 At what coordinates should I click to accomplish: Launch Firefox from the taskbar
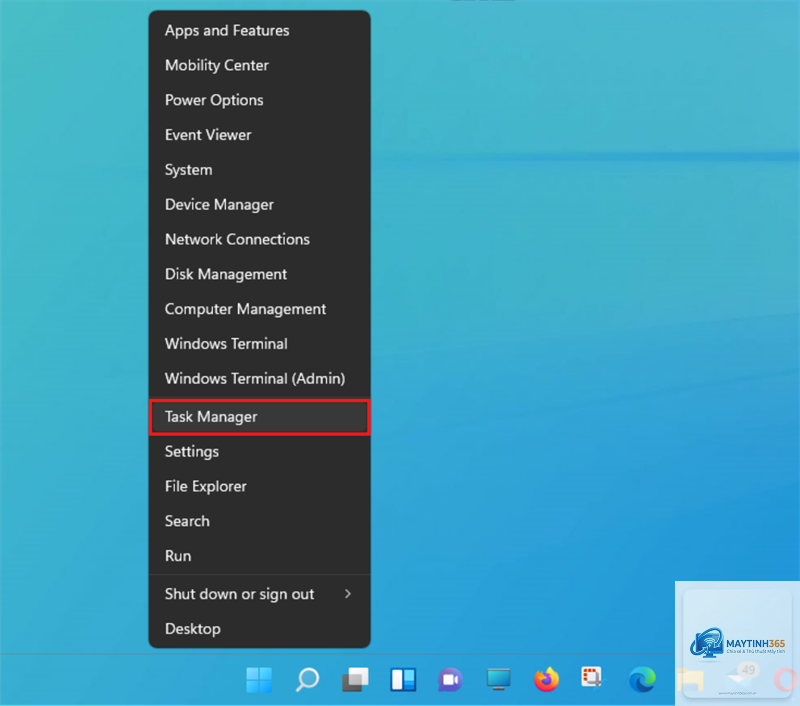546,679
